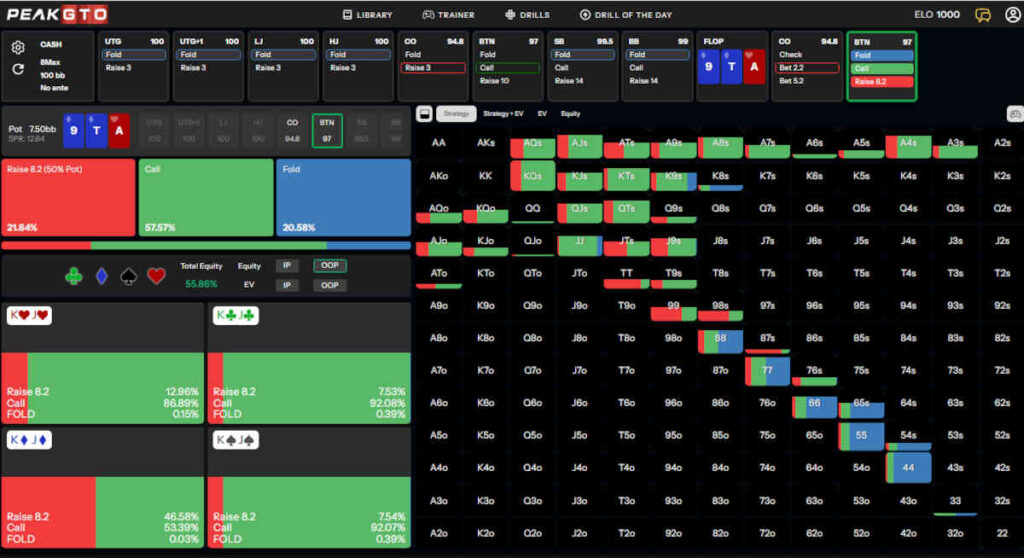Select the black spades suit filter
Image resolution: width=1024 pixels, height=558 pixels.
(129, 276)
